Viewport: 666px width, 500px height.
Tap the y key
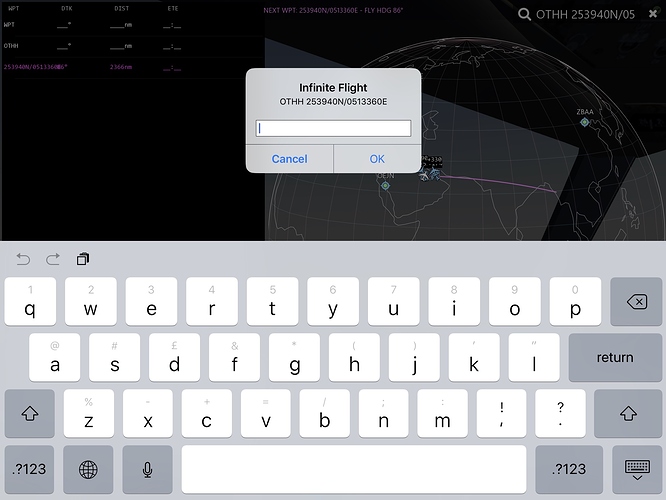[333, 302]
